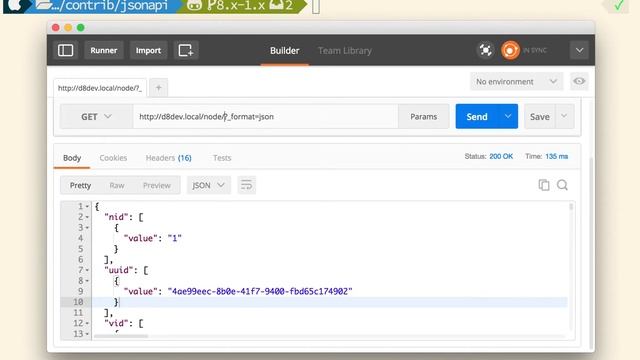Image resolution: width=640 pixels, height=360 pixels.
Task: Click the 200 OK status text
Action: [501, 156]
